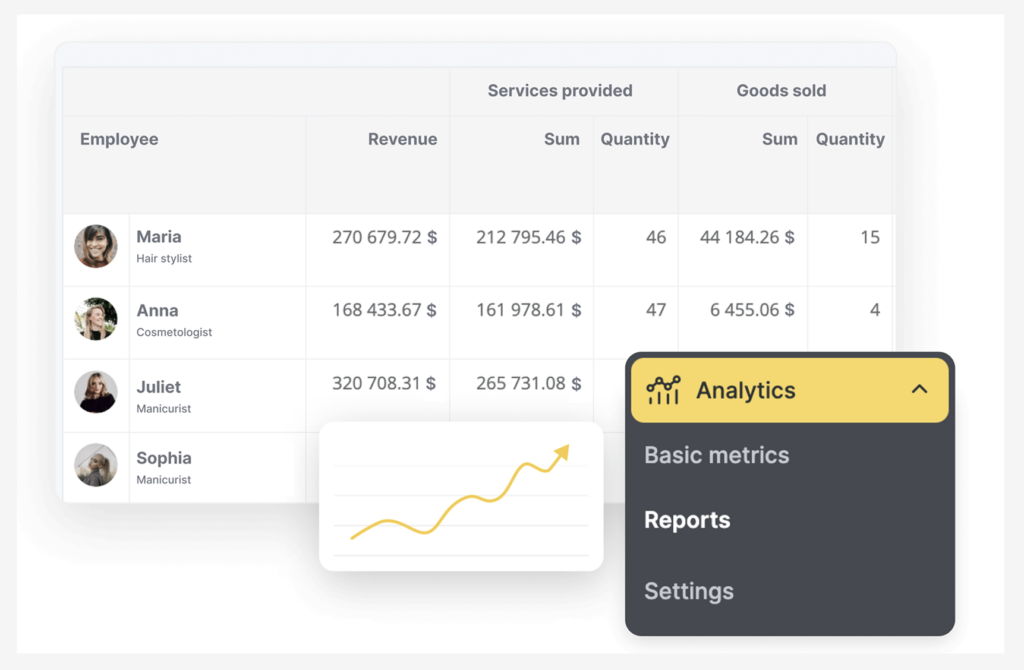1024x670 pixels.
Task: Click Anna's profile avatar
Action: [96, 319]
